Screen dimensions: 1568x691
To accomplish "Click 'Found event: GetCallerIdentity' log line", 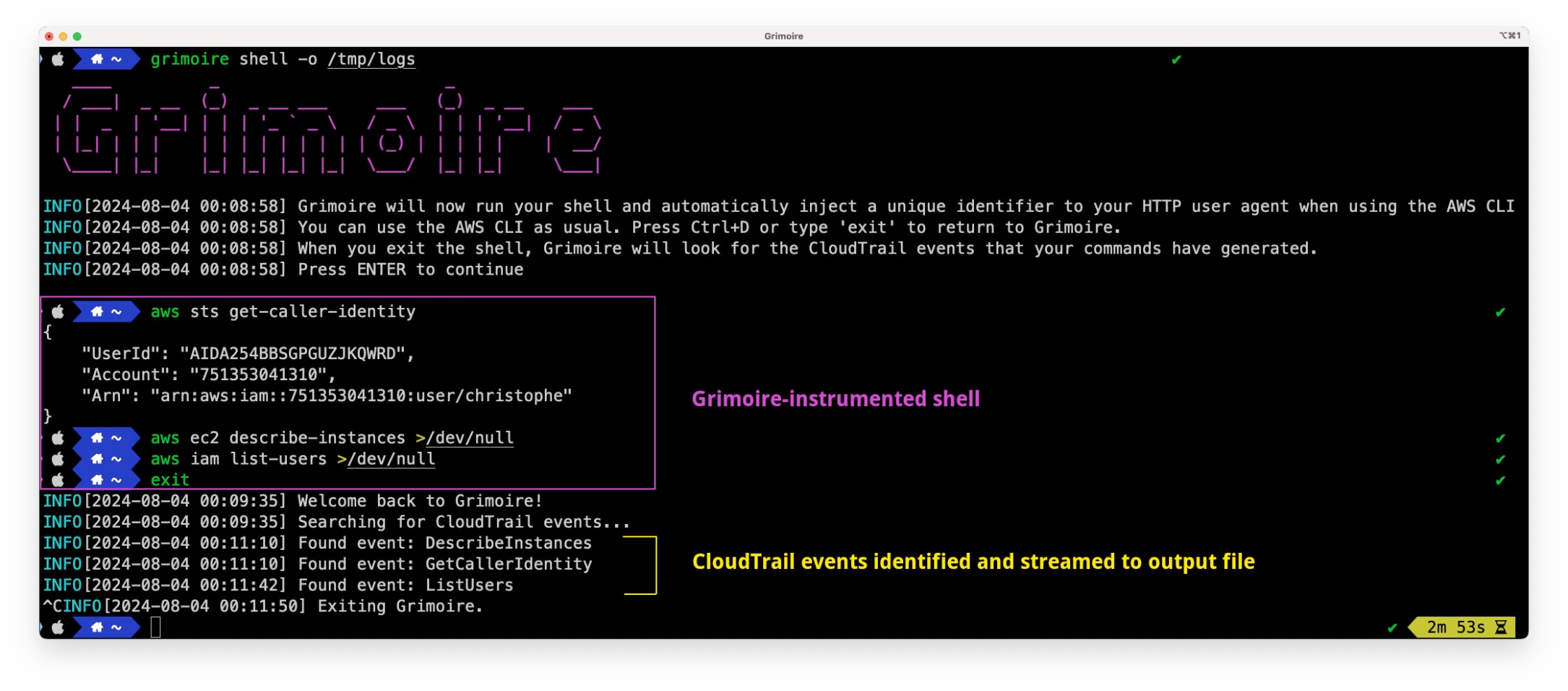I will pos(318,564).
